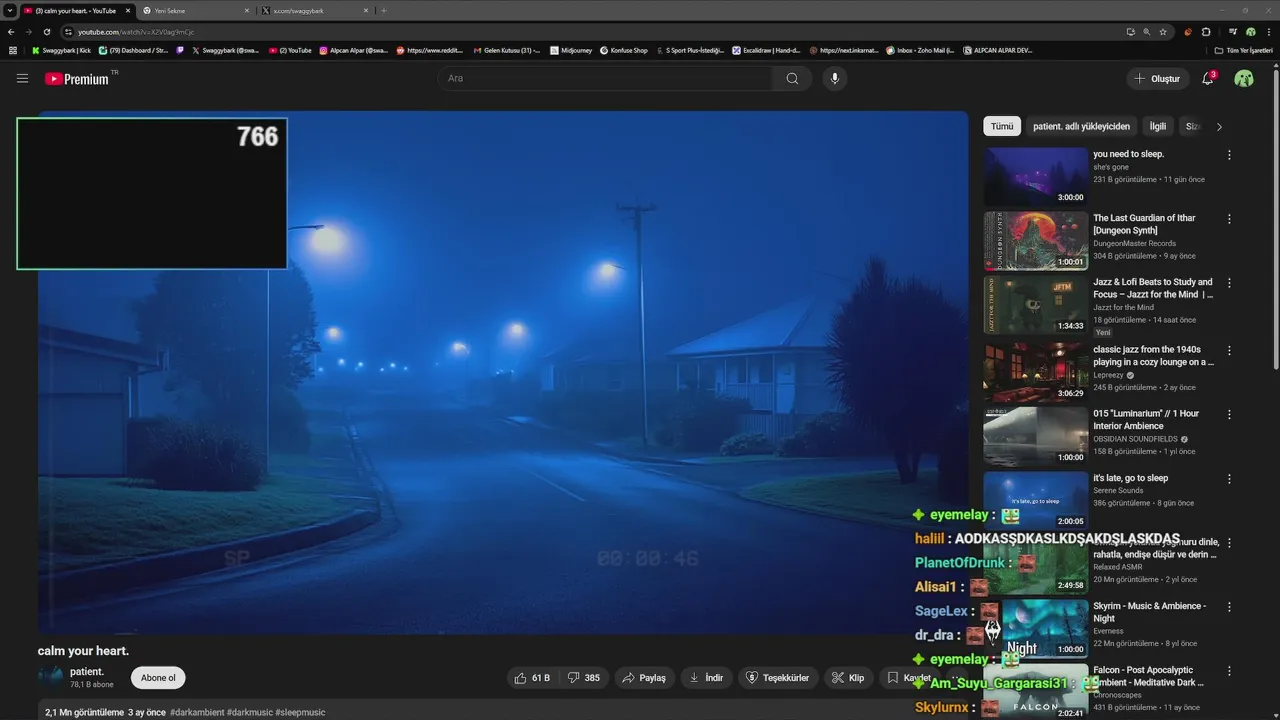1280x720 pixels.
Task: Open the Twitch bookmark icon
Action: click(x=181, y=50)
